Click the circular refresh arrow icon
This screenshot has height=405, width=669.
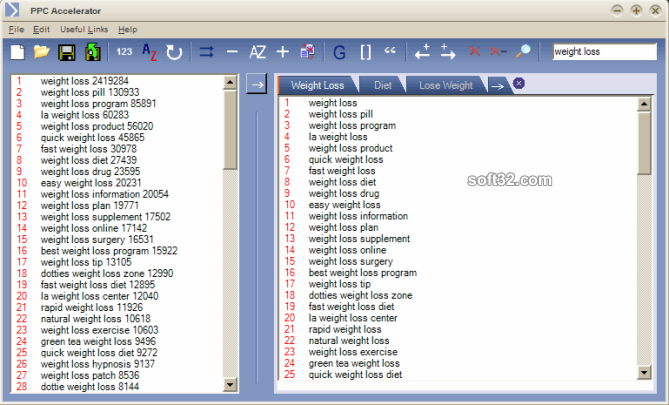(174, 52)
